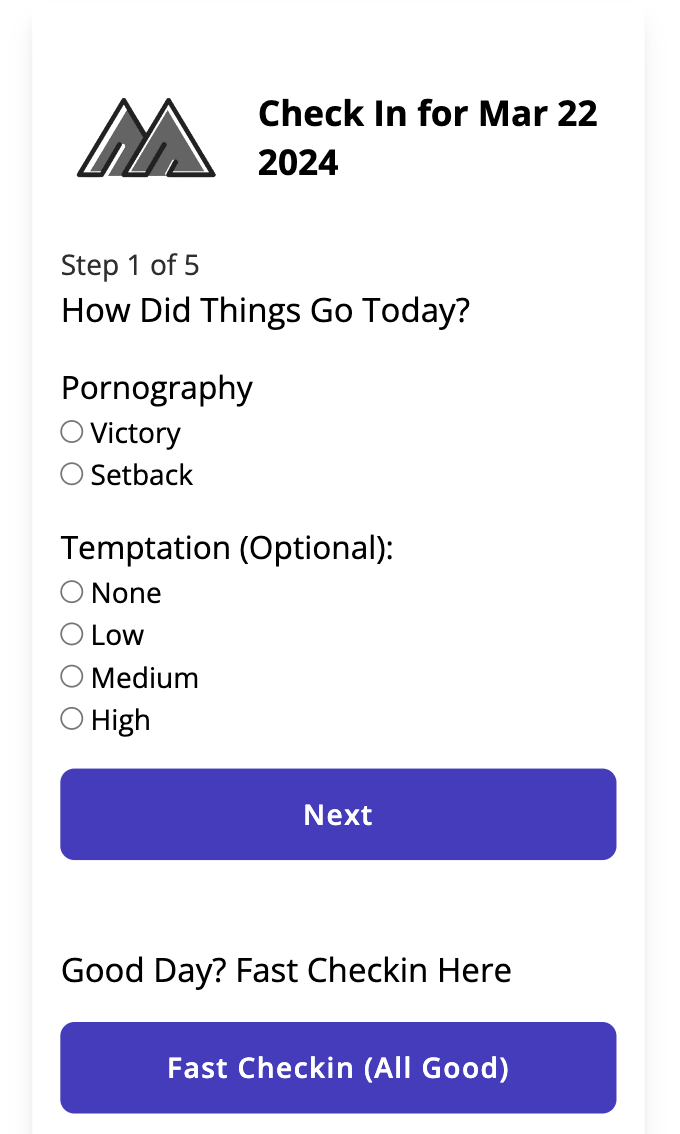Click the Step 1 of 5 indicator
Image resolution: width=680 pixels, height=1134 pixels.
click(x=130, y=265)
